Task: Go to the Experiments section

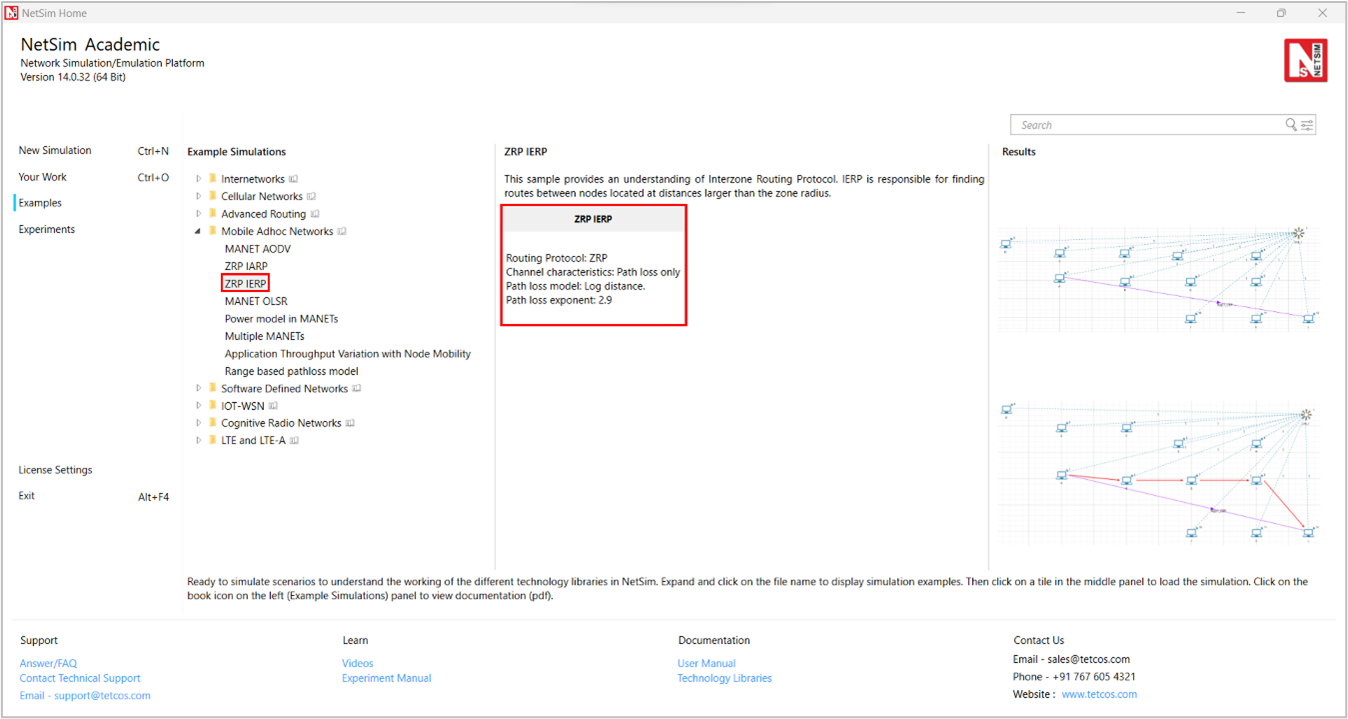Action: point(47,229)
